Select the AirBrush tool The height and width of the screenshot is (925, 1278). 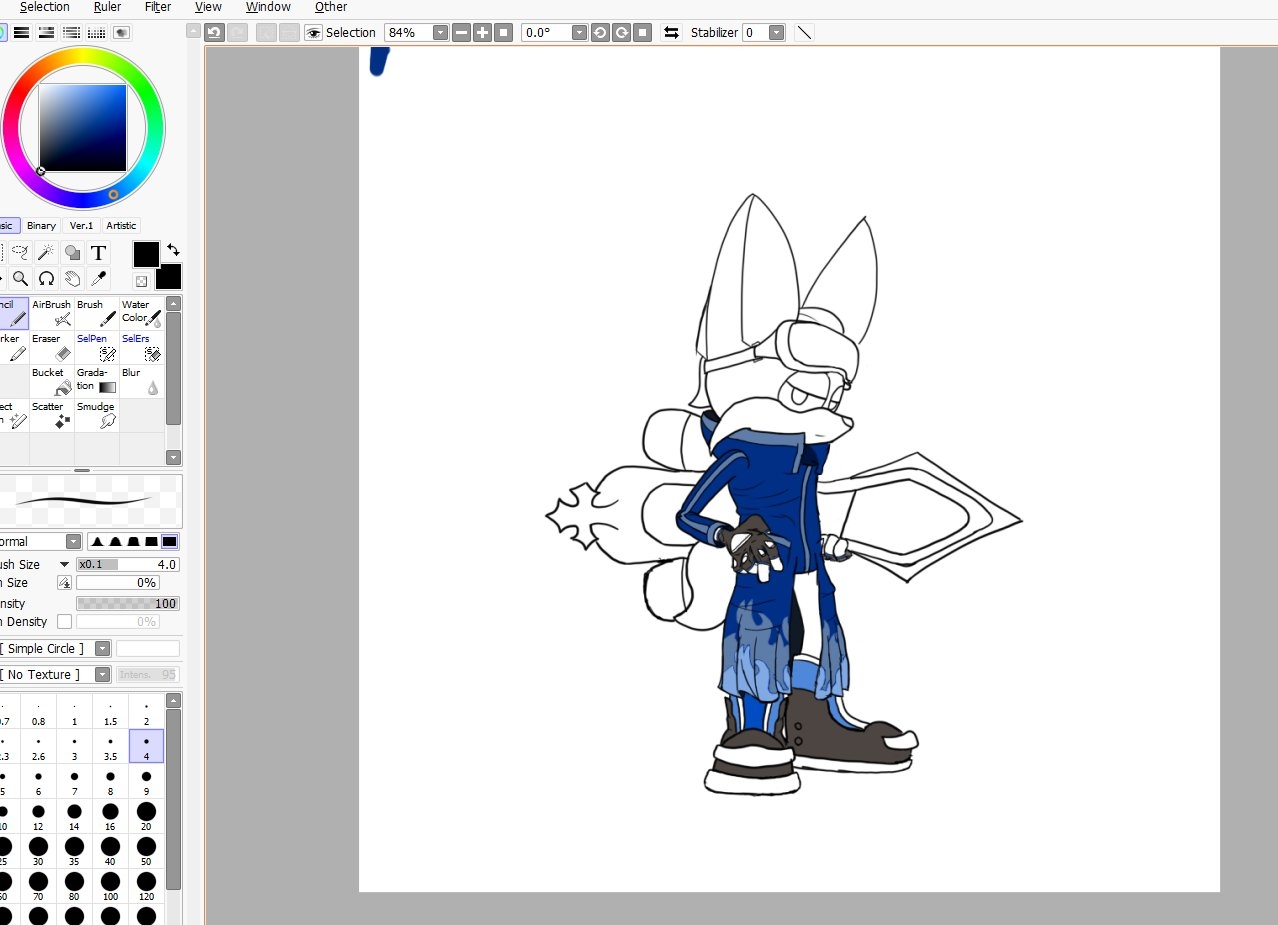[52, 313]
